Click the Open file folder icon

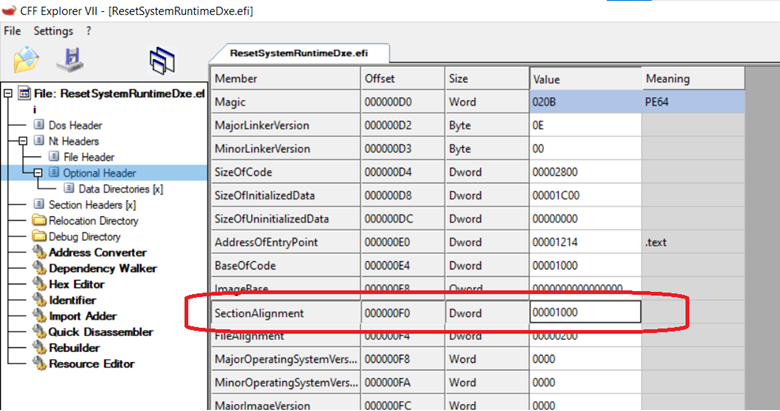(26, 60)
